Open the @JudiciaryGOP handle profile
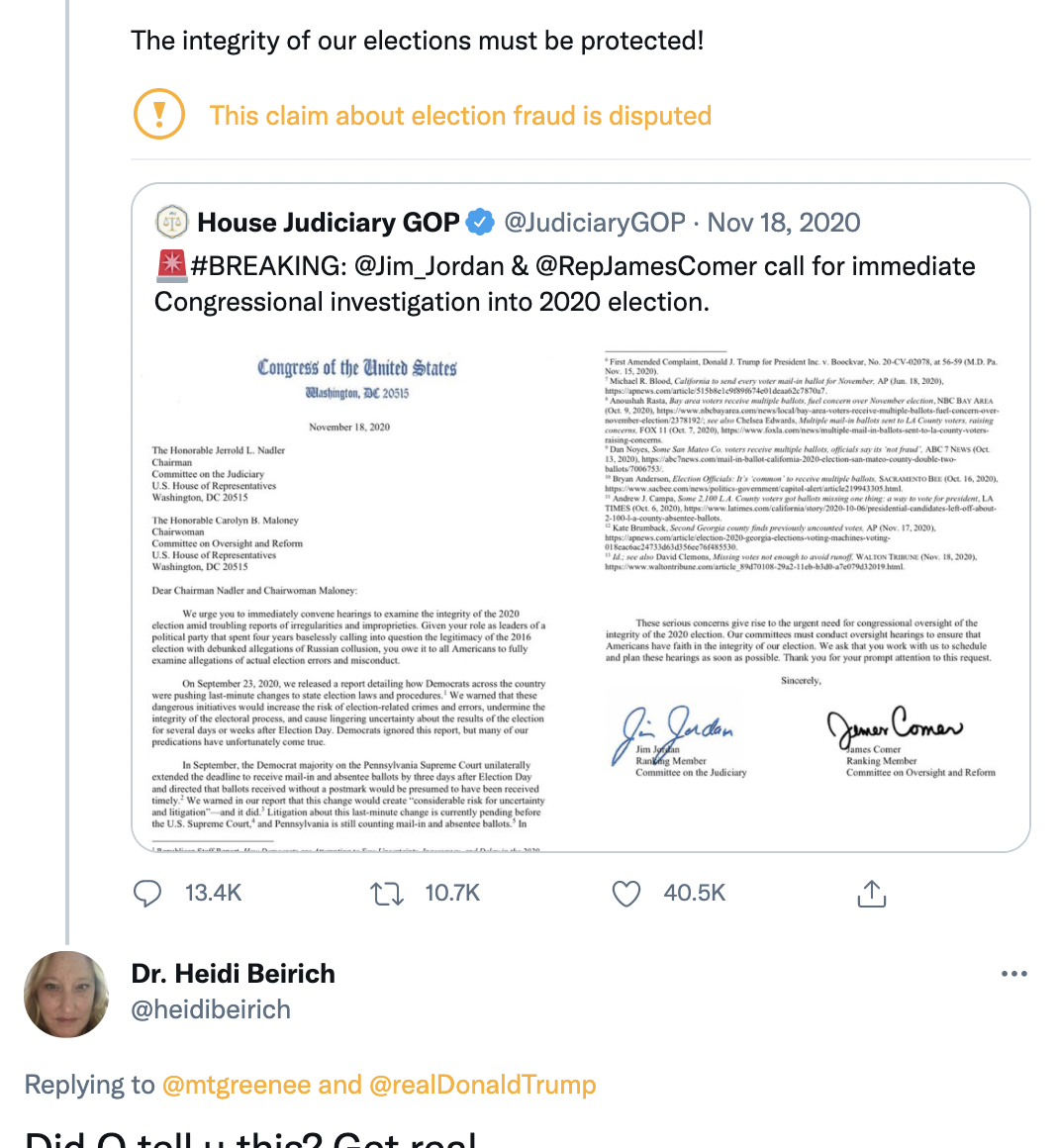 tap(595, 223)
